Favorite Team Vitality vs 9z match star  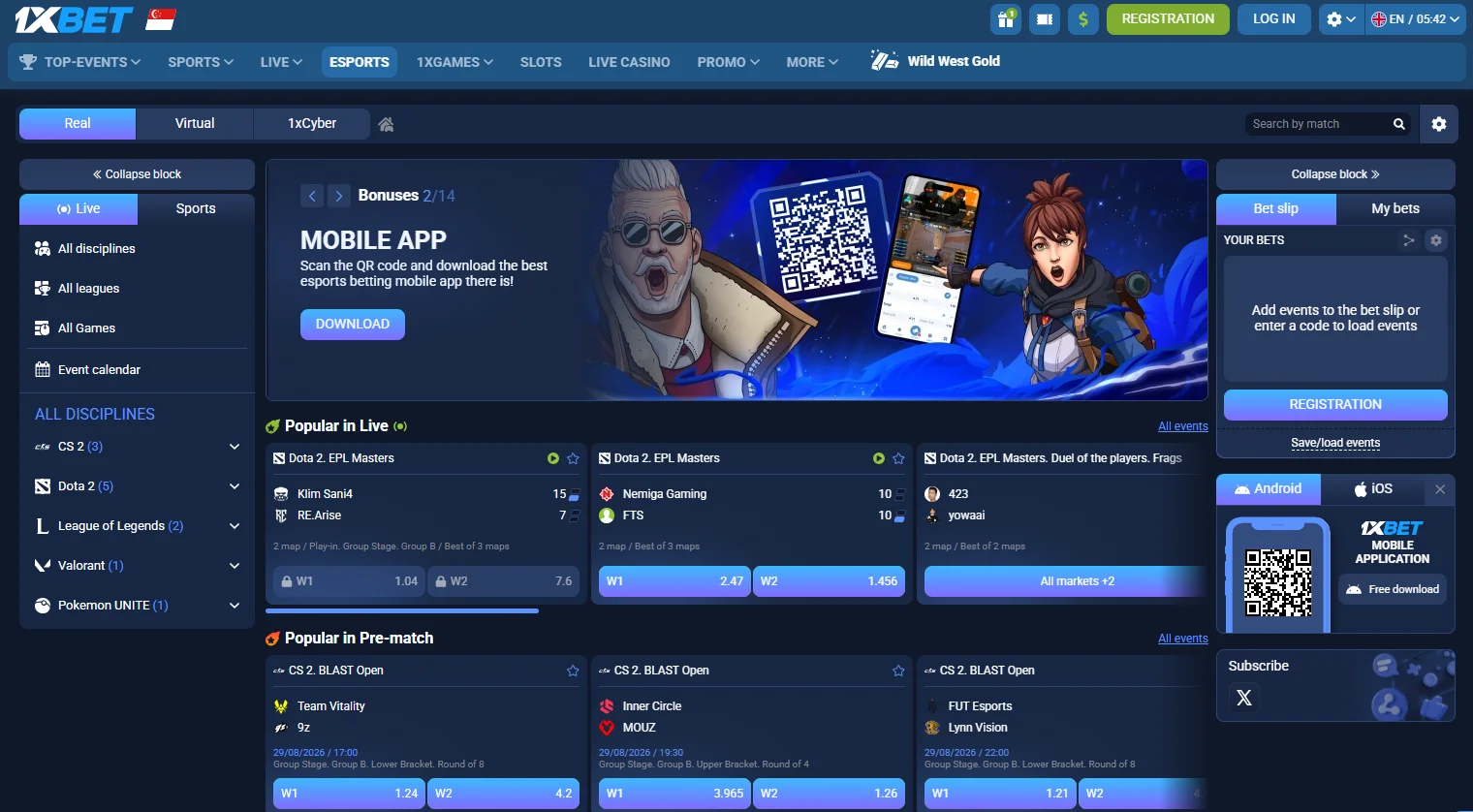(x=573, y=671)
